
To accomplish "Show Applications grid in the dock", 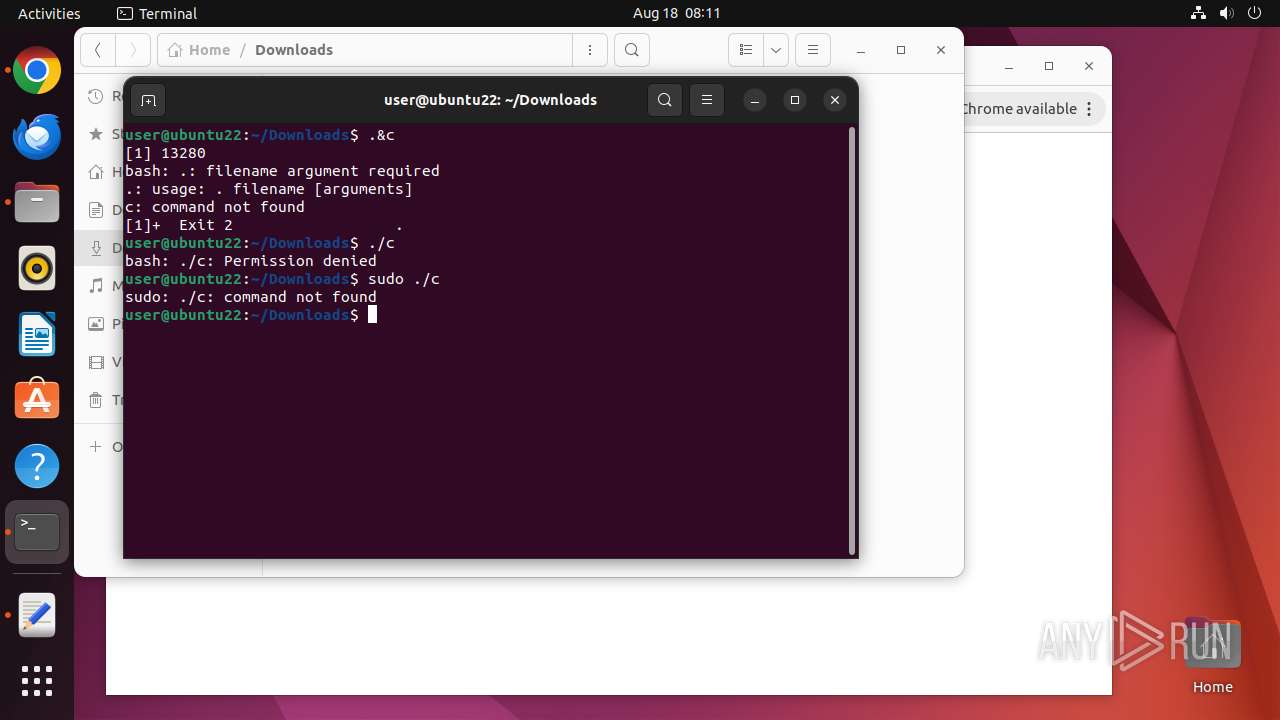I will (x=37, y=681).
